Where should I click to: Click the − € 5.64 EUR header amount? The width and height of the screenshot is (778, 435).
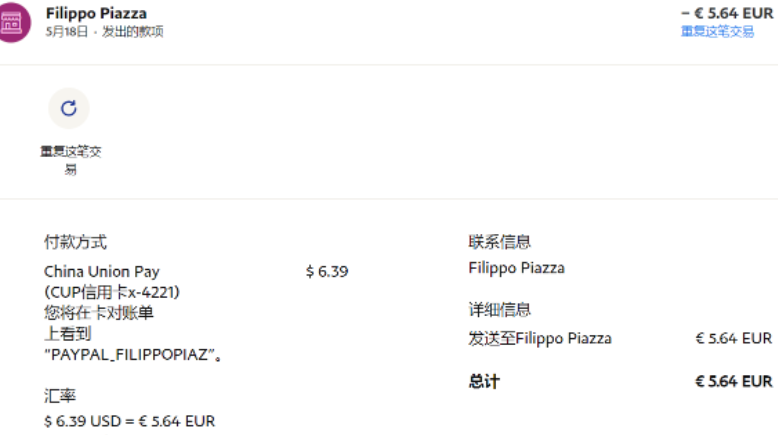[x=727, y=13]
